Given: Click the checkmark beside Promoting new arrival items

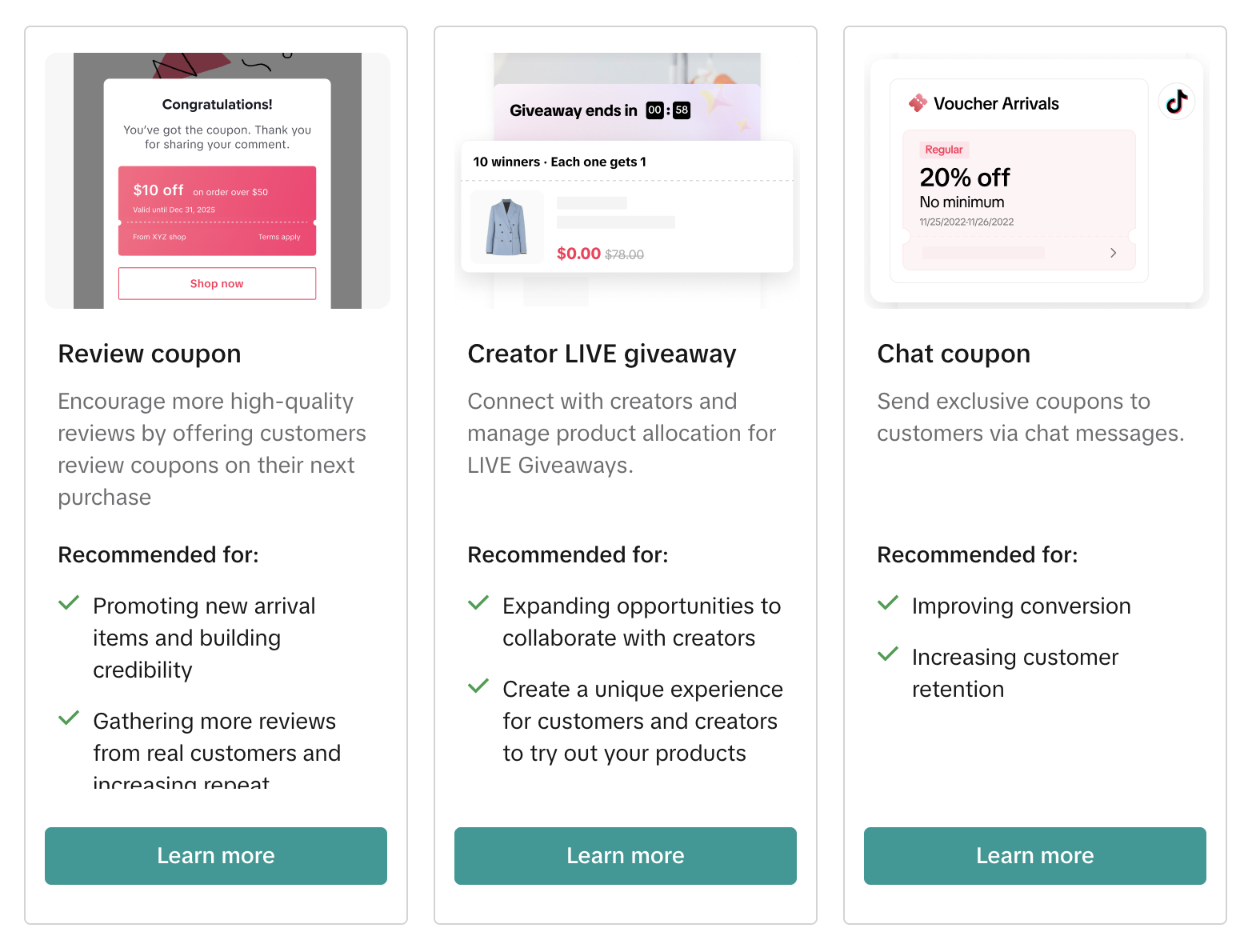Looking at the screenshot, I should pos(69,602).
